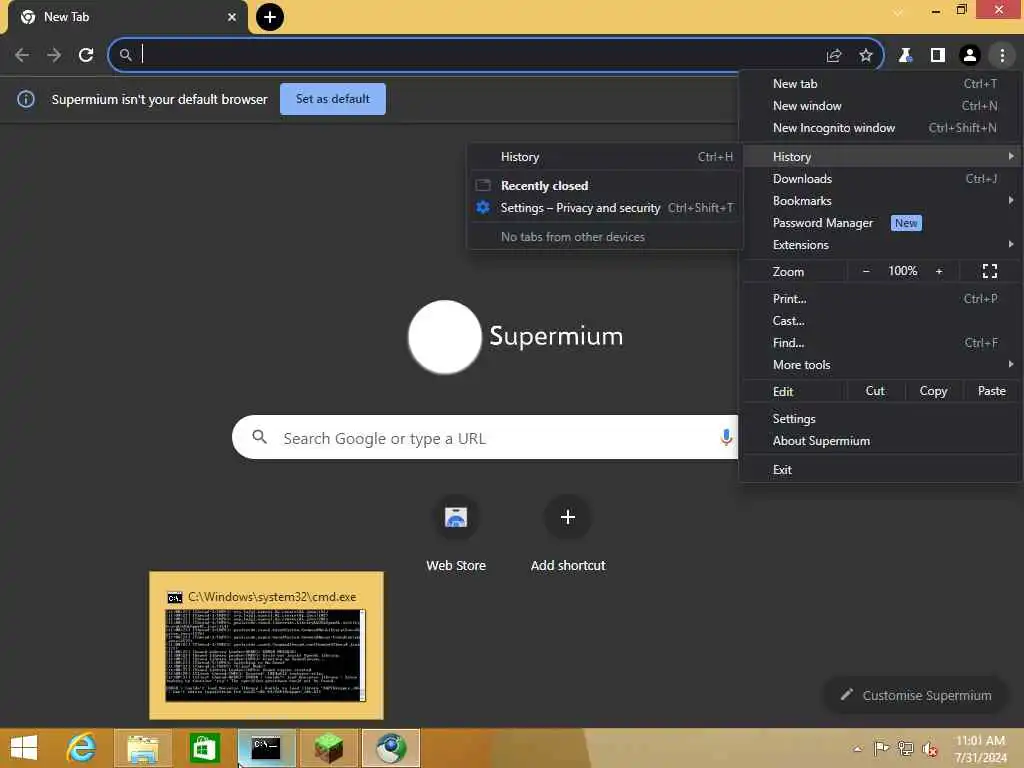Open the Web Store shortcut
This screenshot has height=768, width=1024.
(456, 536)
